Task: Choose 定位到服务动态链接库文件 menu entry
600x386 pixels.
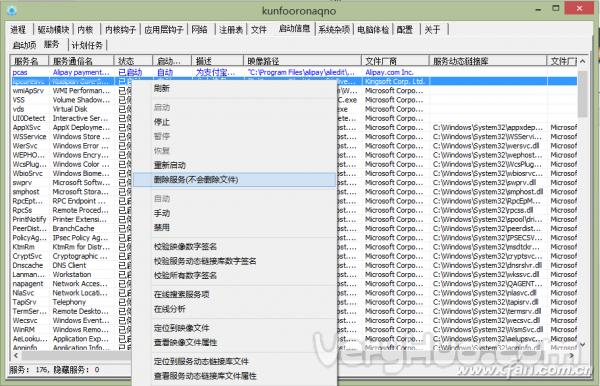Action: pos(234,362)
